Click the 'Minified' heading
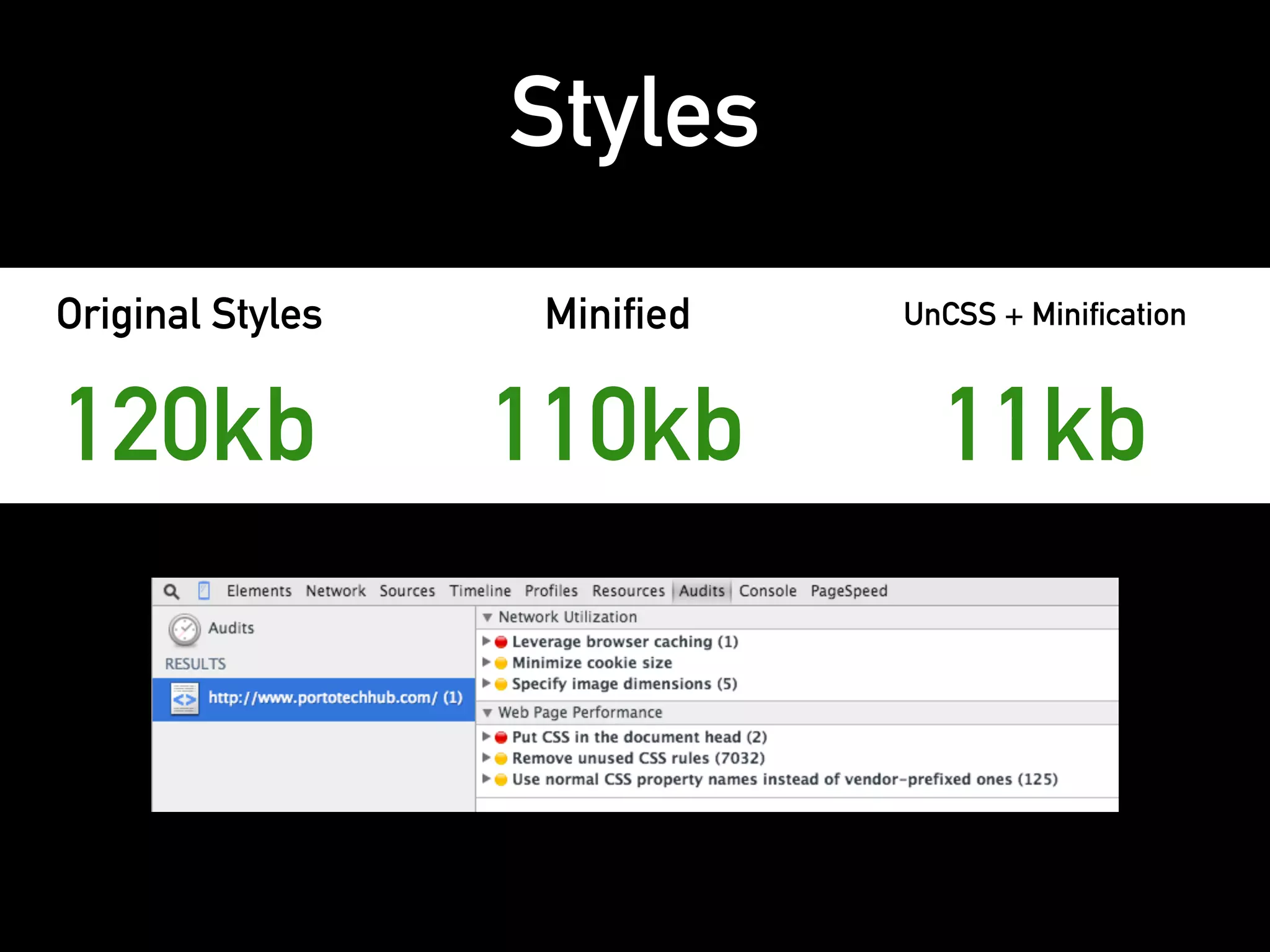This screenshot has height=952, width=1270. click(x=618, y=314)
